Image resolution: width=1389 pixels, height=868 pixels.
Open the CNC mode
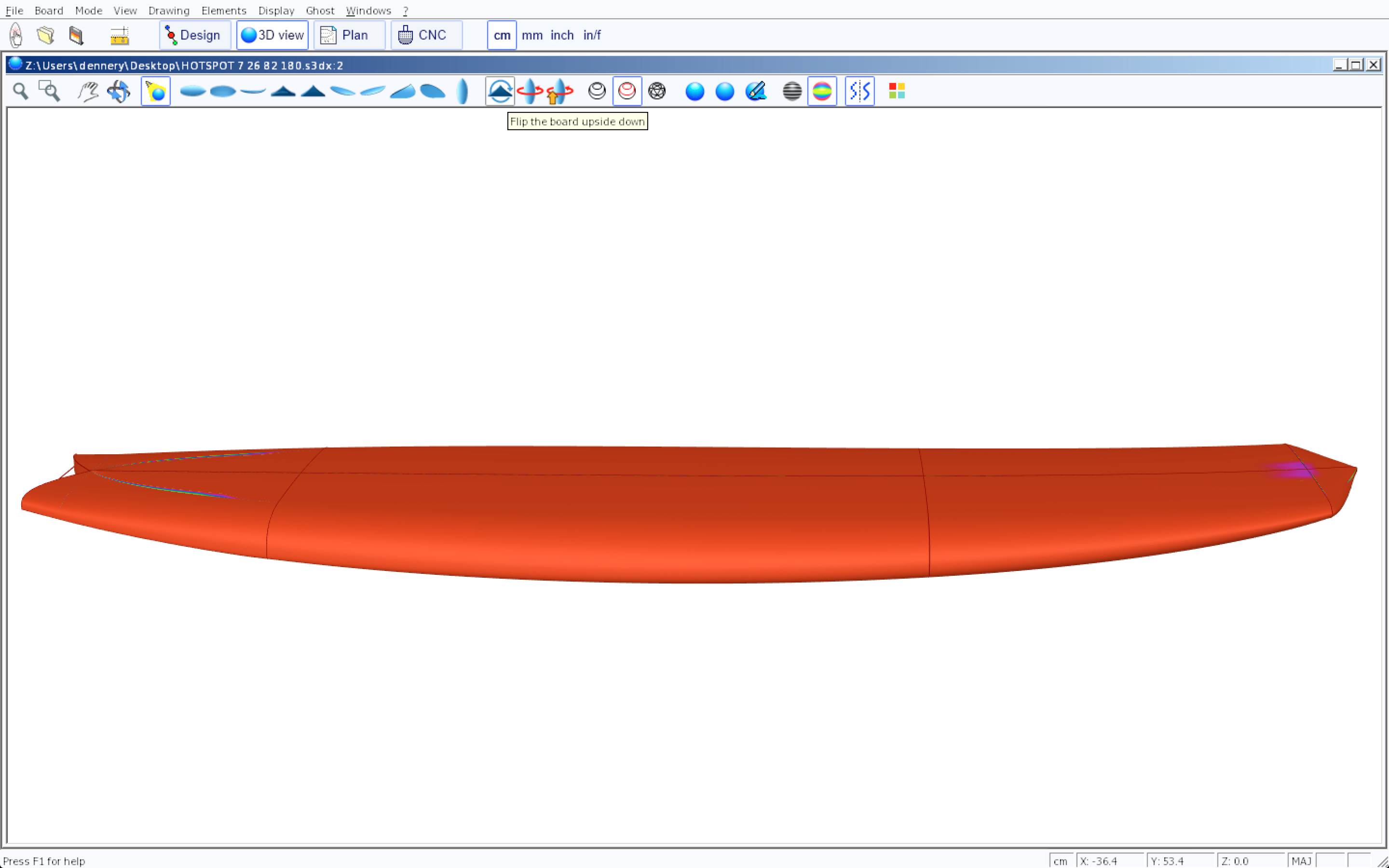[426, 36]
